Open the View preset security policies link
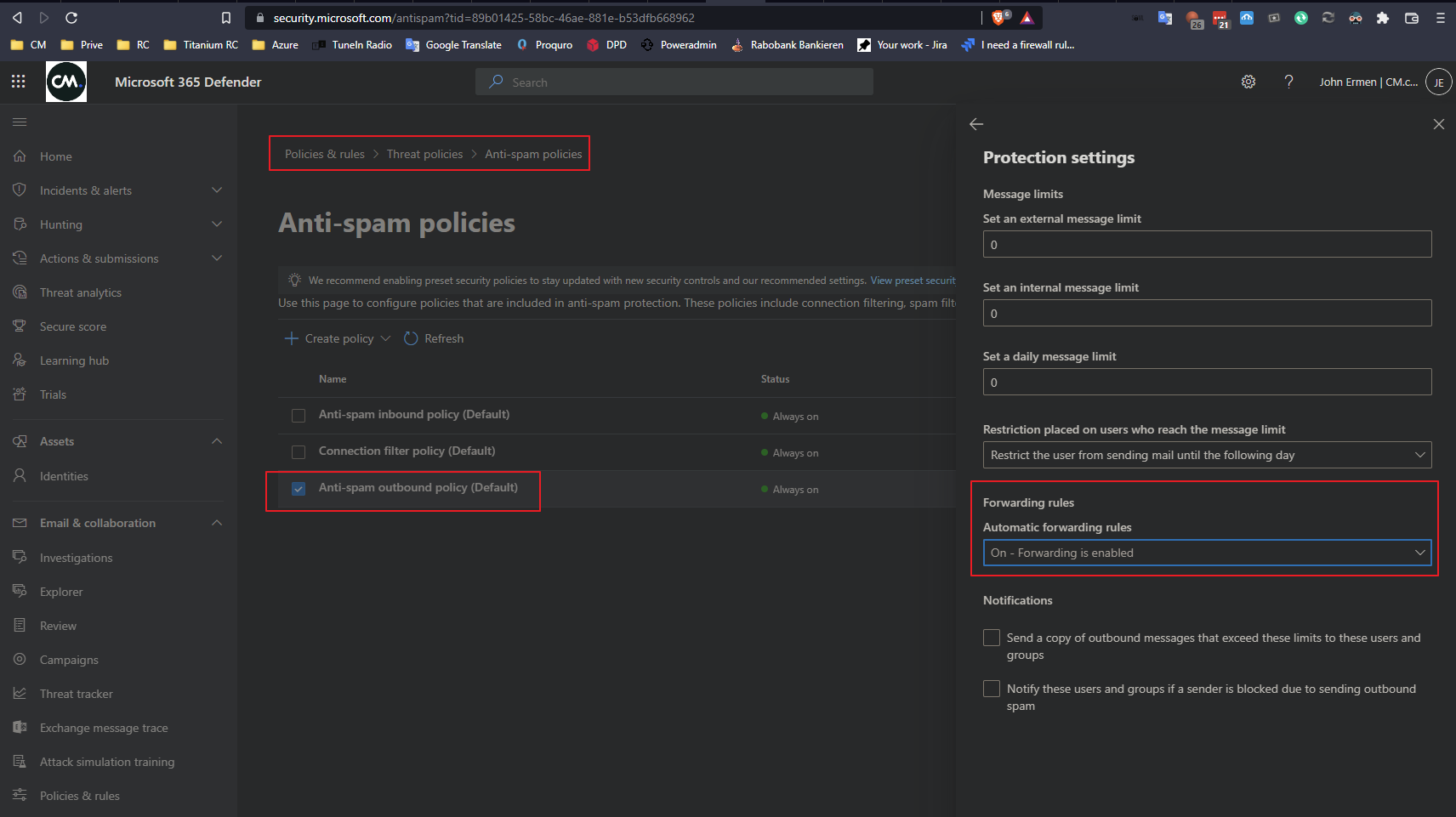1456x817 pixels. click(912, 281)
